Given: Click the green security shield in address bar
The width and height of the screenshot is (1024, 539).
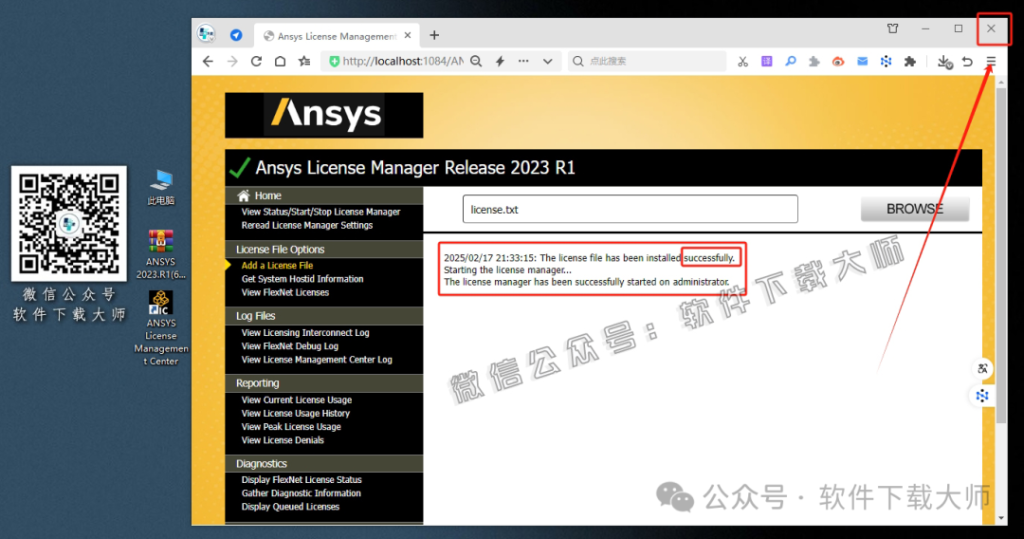Looking at the screenshot, I should click(x=334, y=61).
